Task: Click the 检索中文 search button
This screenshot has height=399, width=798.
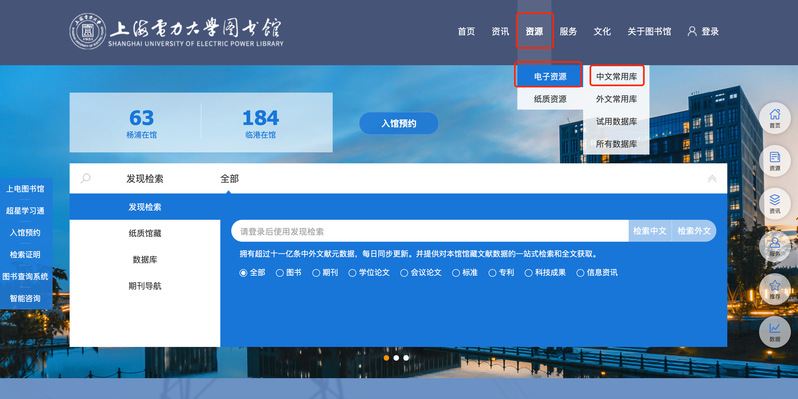Action: [x=650, y=231]
